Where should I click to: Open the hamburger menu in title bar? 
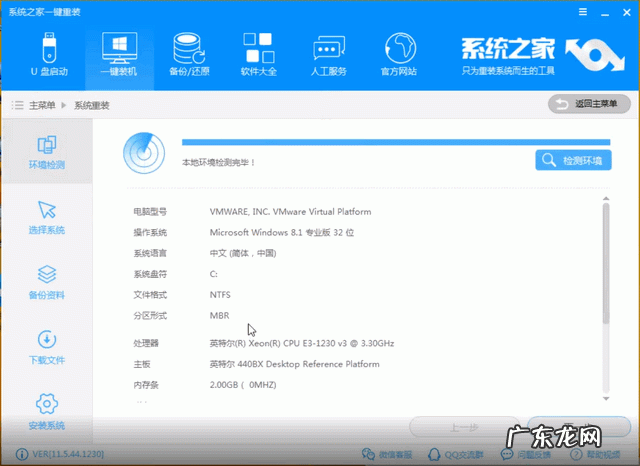[x=583, y=12]
